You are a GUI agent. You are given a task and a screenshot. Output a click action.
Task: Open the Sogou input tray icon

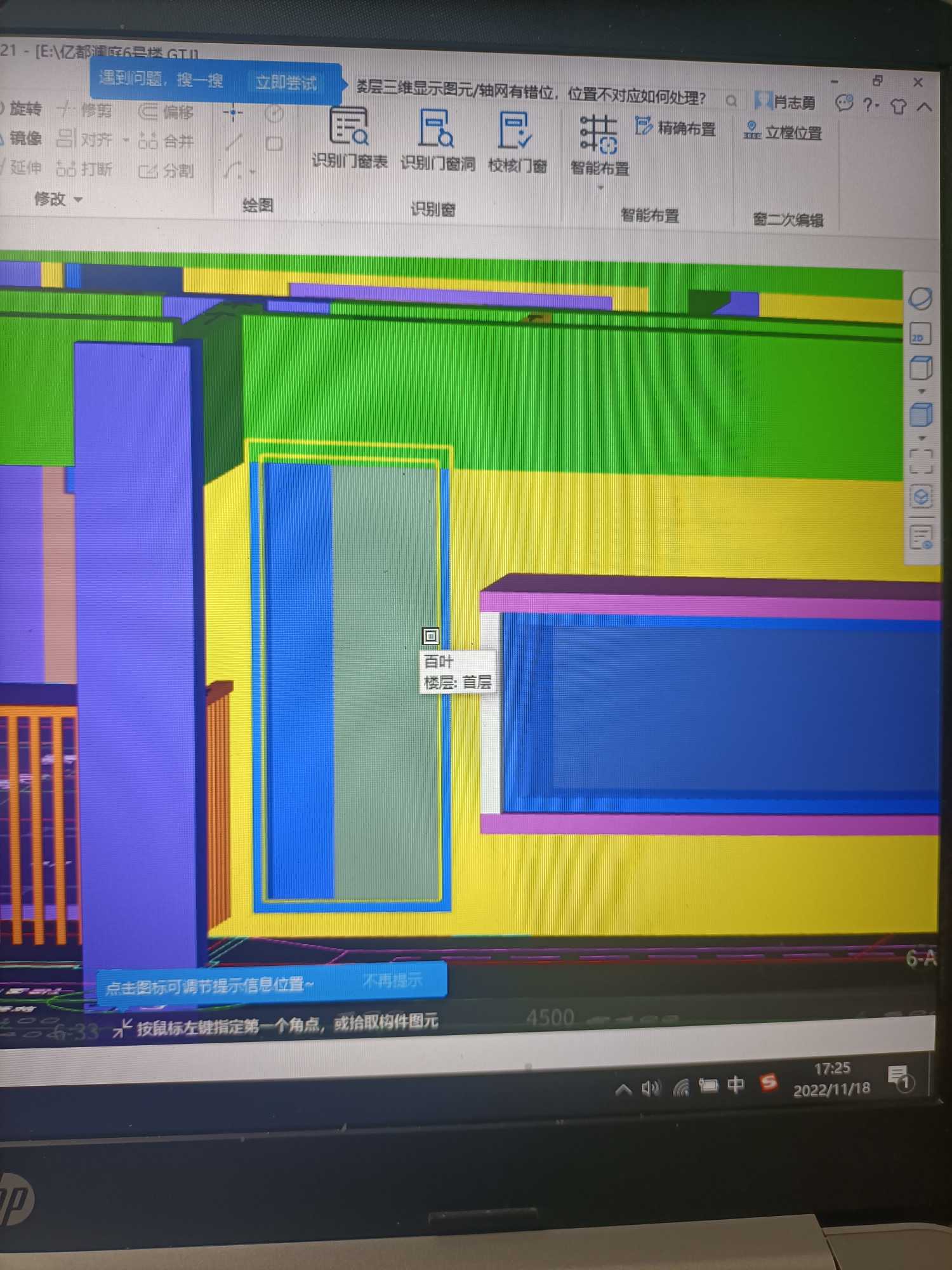point(769,1082)
